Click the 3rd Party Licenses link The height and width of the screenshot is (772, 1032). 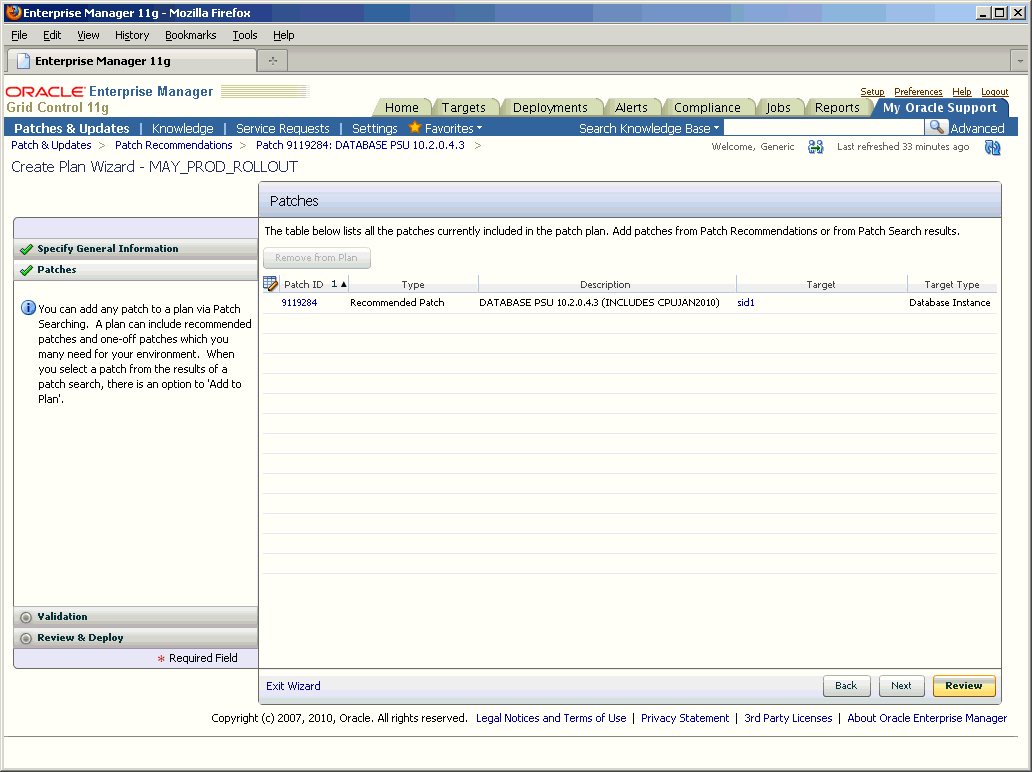tap(788, 718)
